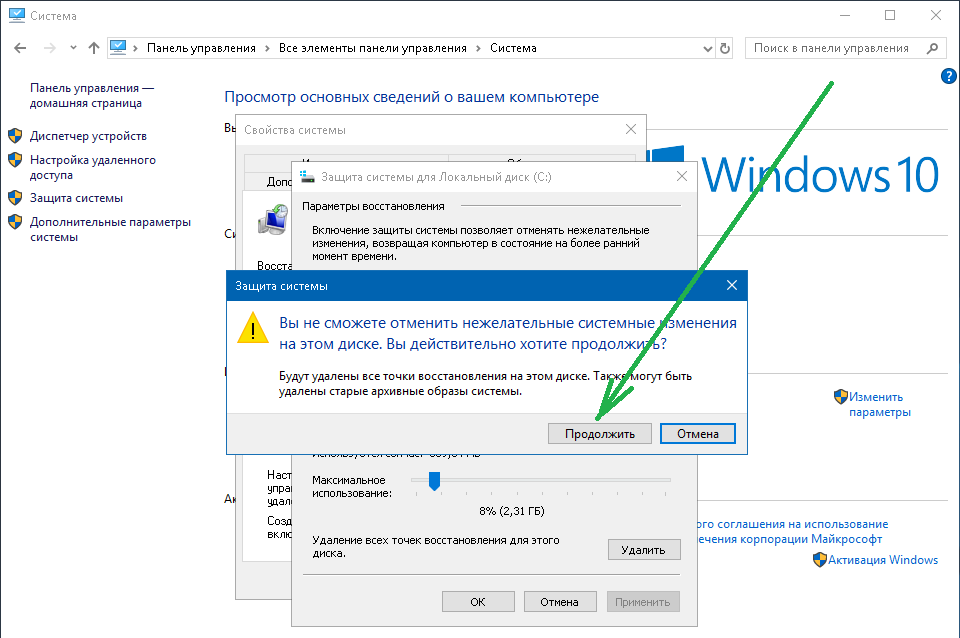Click the magnifier search icon

coord(932,48)
